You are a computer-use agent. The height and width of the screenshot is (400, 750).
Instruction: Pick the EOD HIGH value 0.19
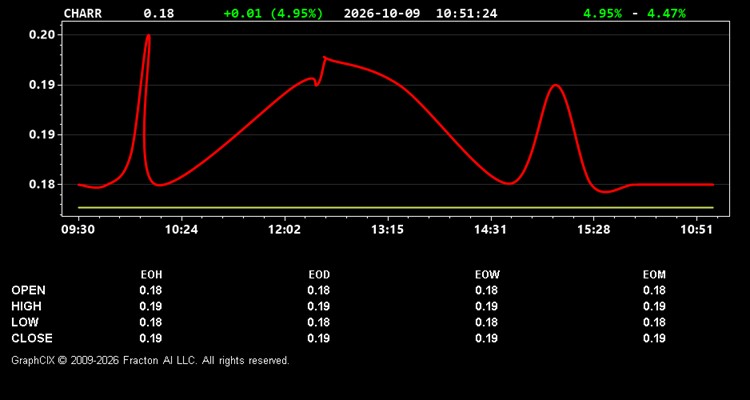coord(319,306)
